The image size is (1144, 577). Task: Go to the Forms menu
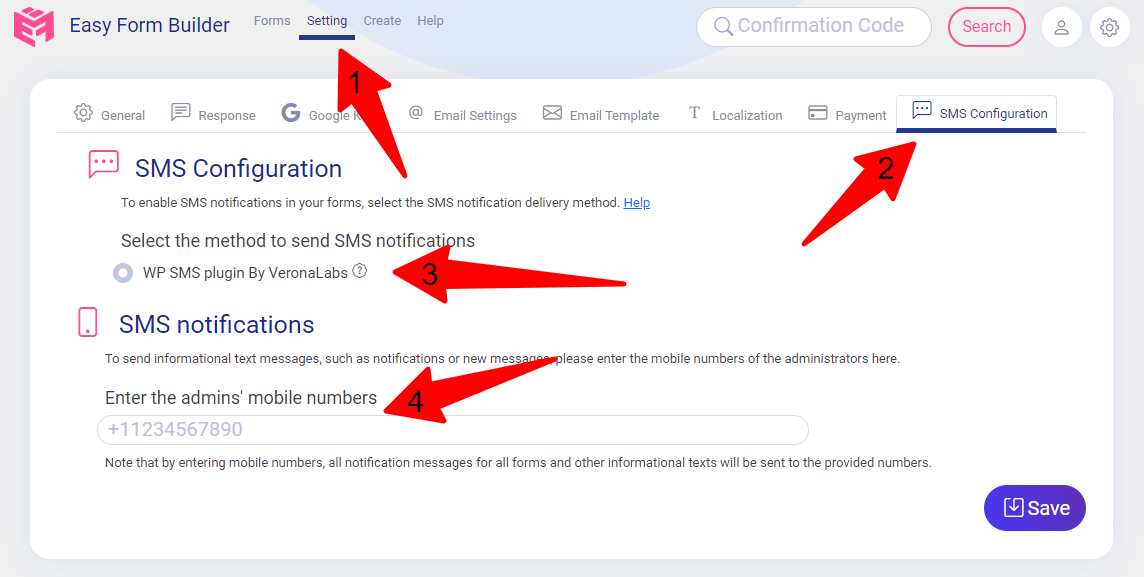coord(271,20)
